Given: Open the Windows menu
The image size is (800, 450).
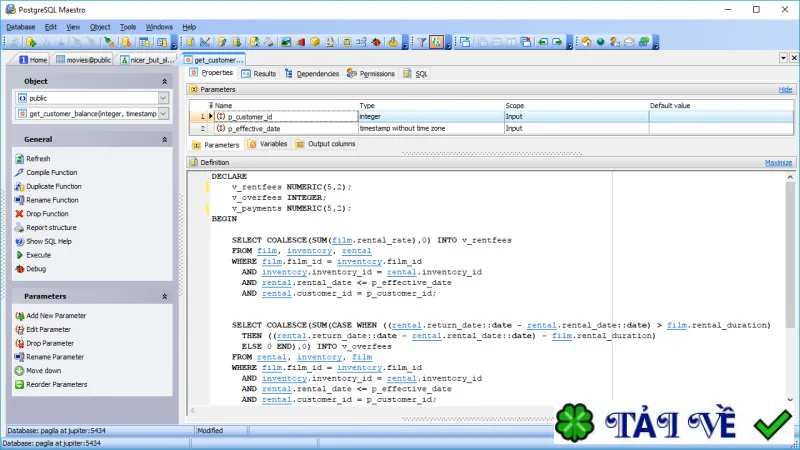Looking at the screenshot, I should [x=159, y=27].
